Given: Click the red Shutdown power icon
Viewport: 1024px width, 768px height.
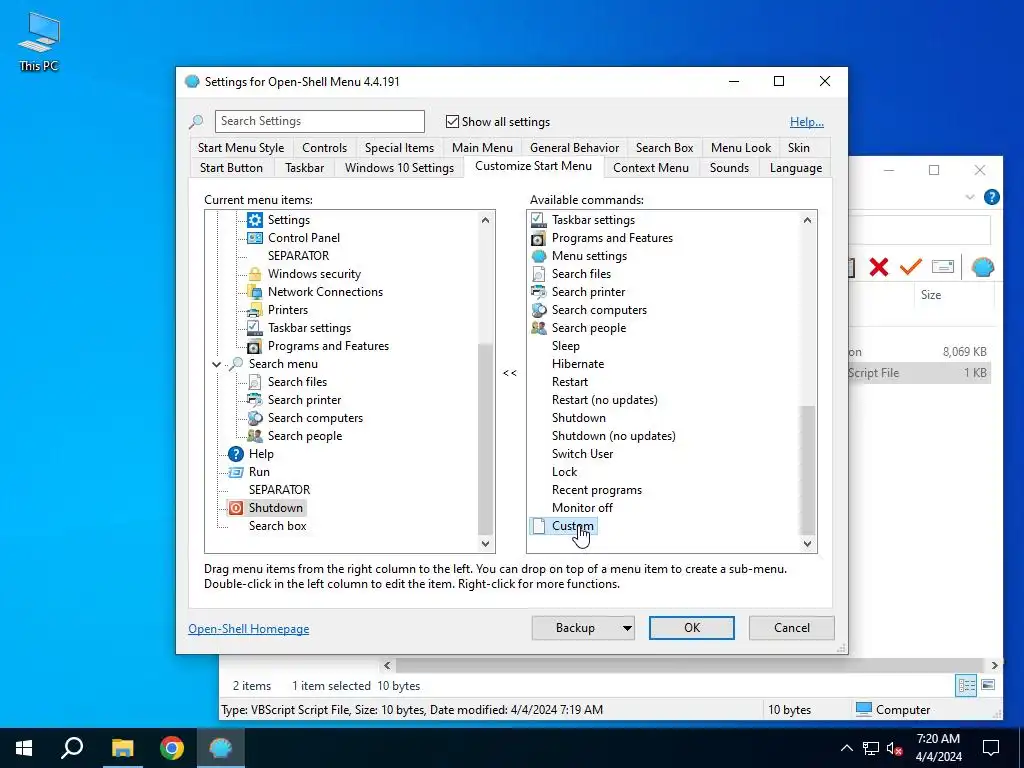Looking at the screenshot, I should pyautogui.click(x=236, y=508).
